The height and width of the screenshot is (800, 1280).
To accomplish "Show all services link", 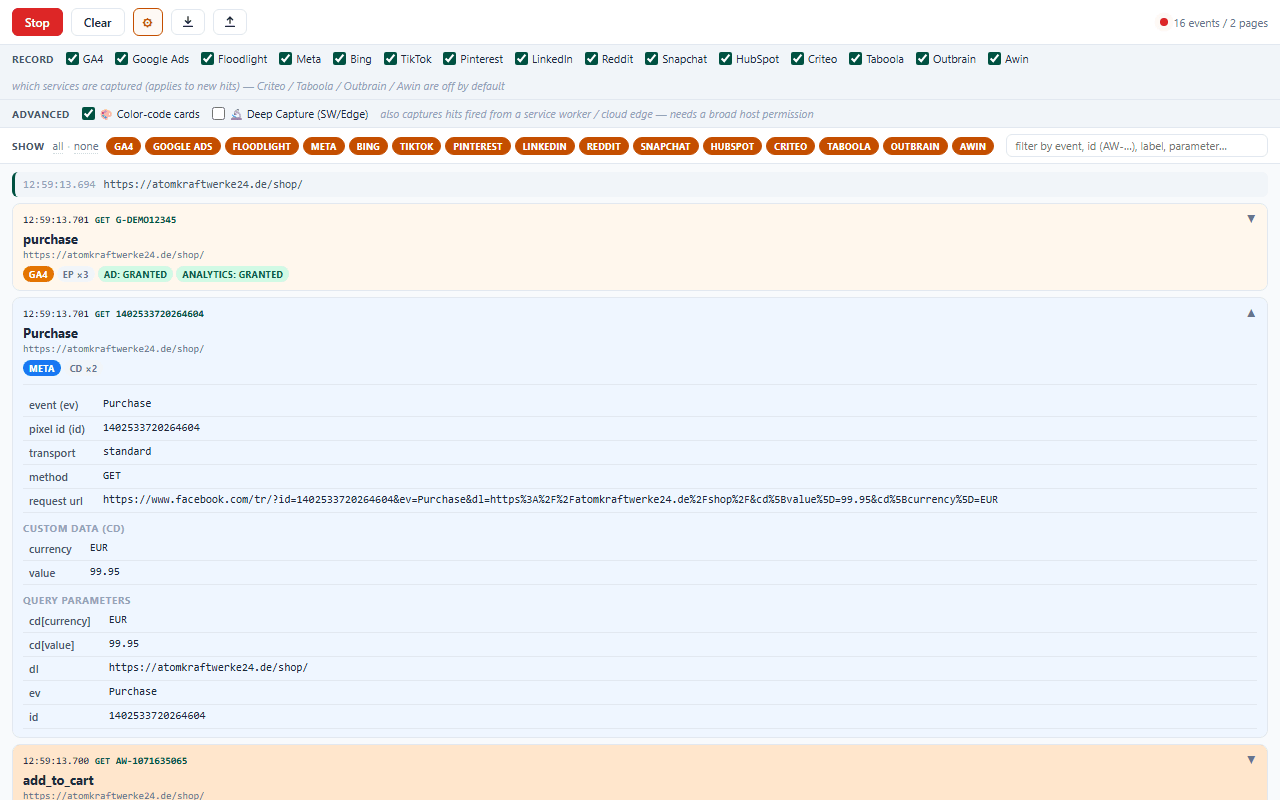I will tap(58, 146).
